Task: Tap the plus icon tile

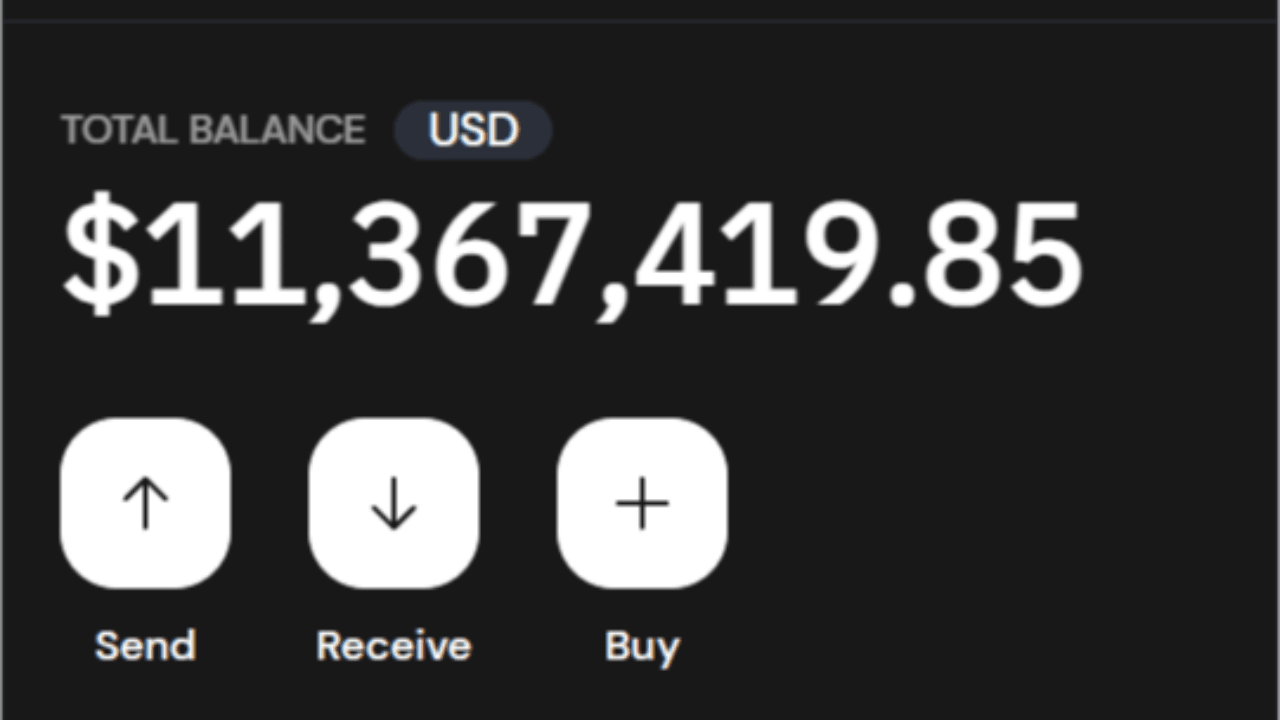Action: click(641, 503)
